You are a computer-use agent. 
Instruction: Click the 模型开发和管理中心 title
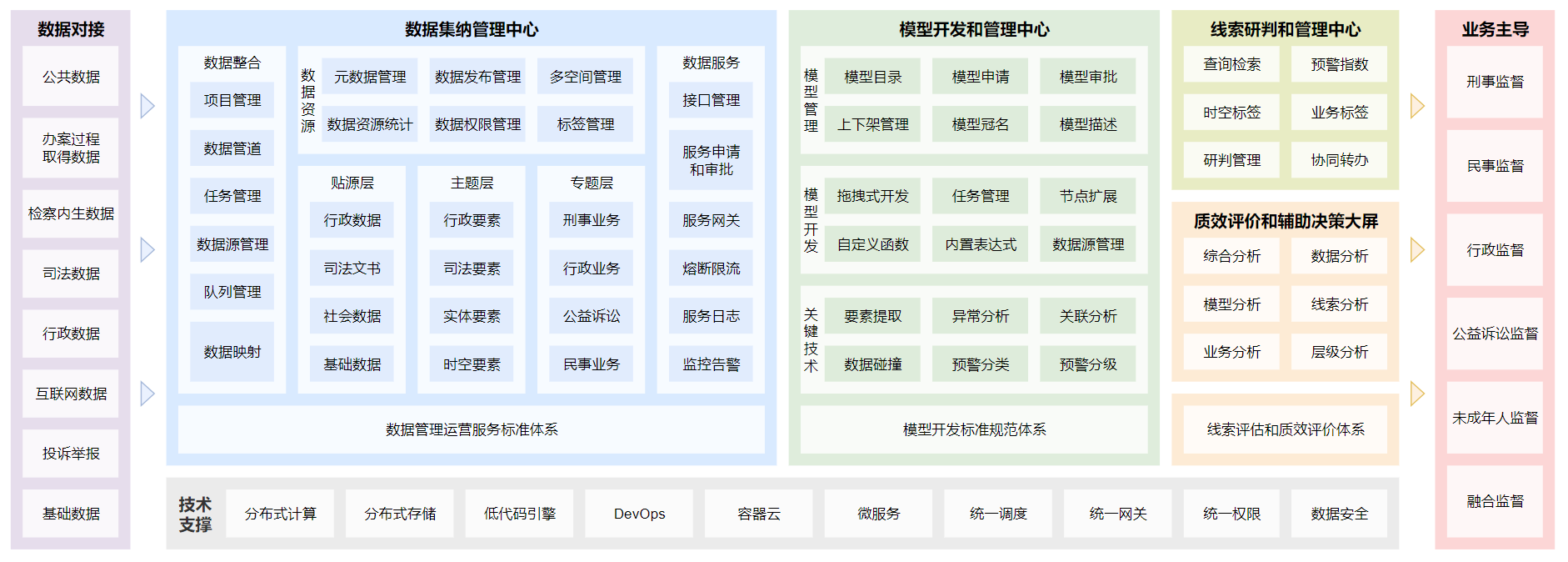point(974,29)
